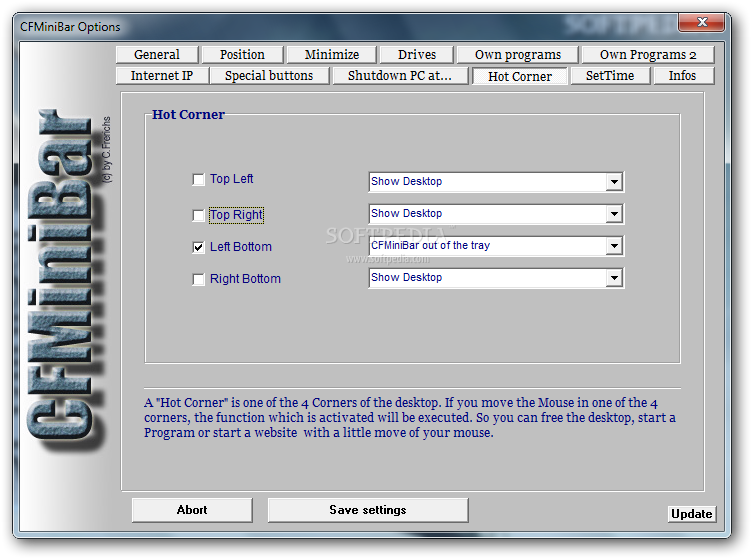The image size is (752, 559).
Task: Switch to the Infos tab
Action: [x=682, y=76]
